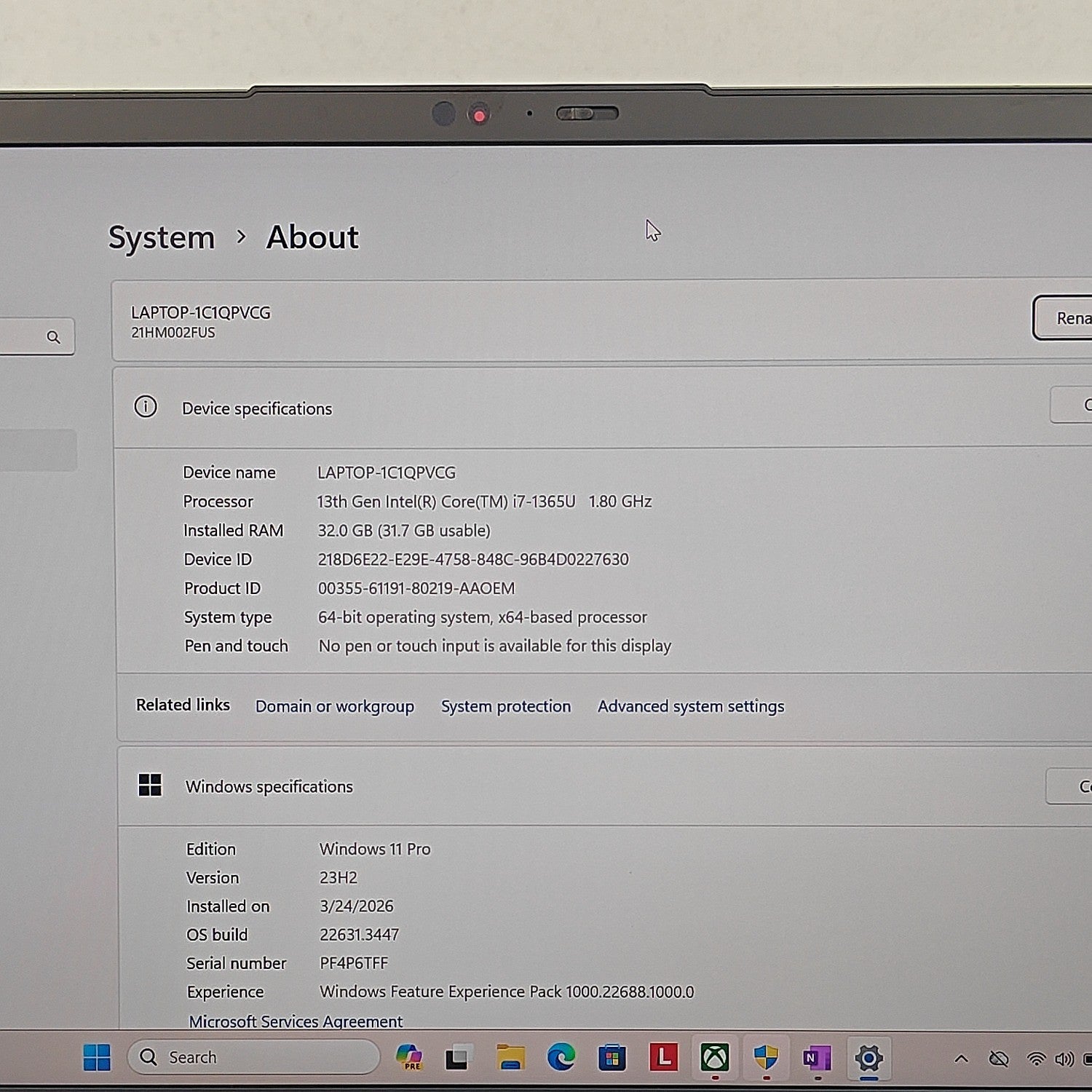Click the Rename this PC button
The width and height of the screenshot is (1092, 1092).
coord(1062,318)
